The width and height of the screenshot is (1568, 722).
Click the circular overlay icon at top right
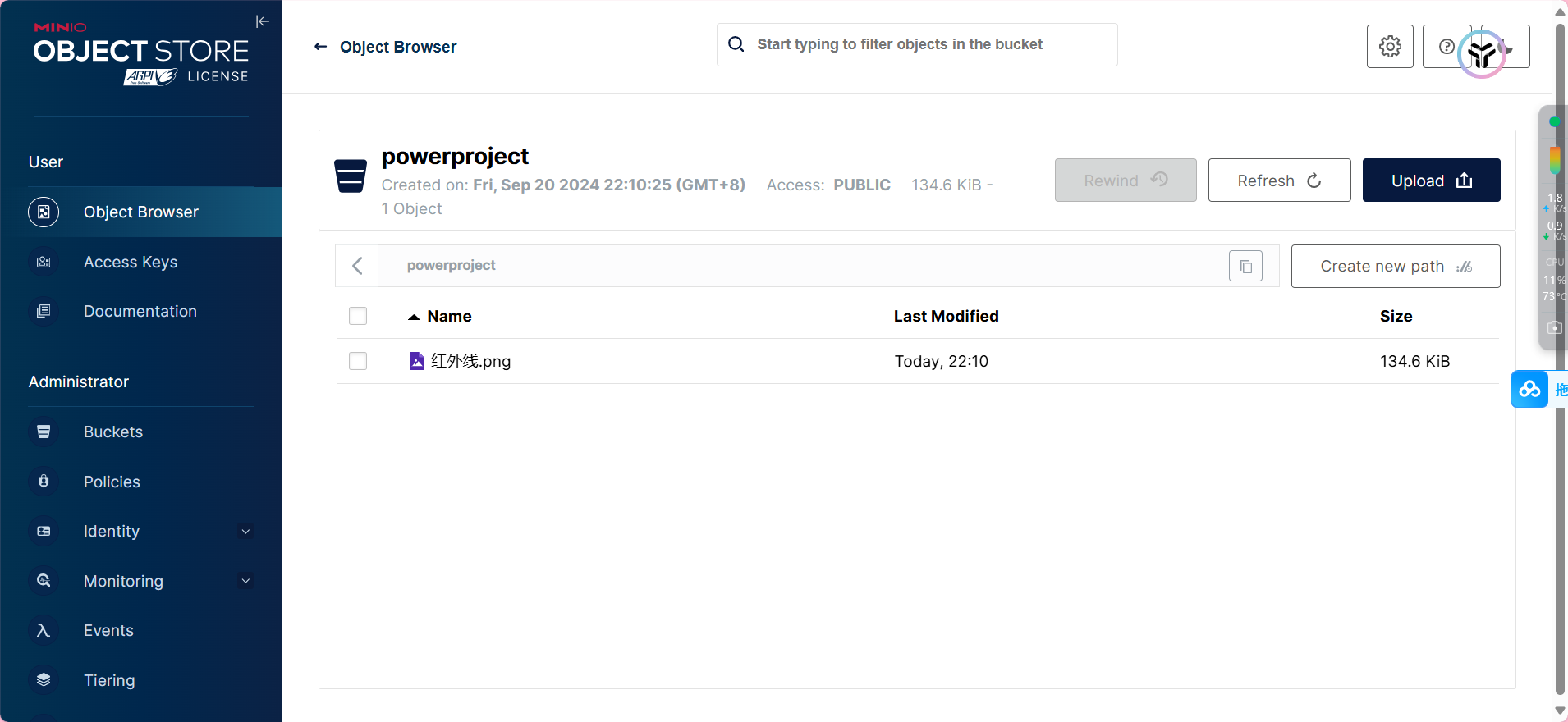1482,54
